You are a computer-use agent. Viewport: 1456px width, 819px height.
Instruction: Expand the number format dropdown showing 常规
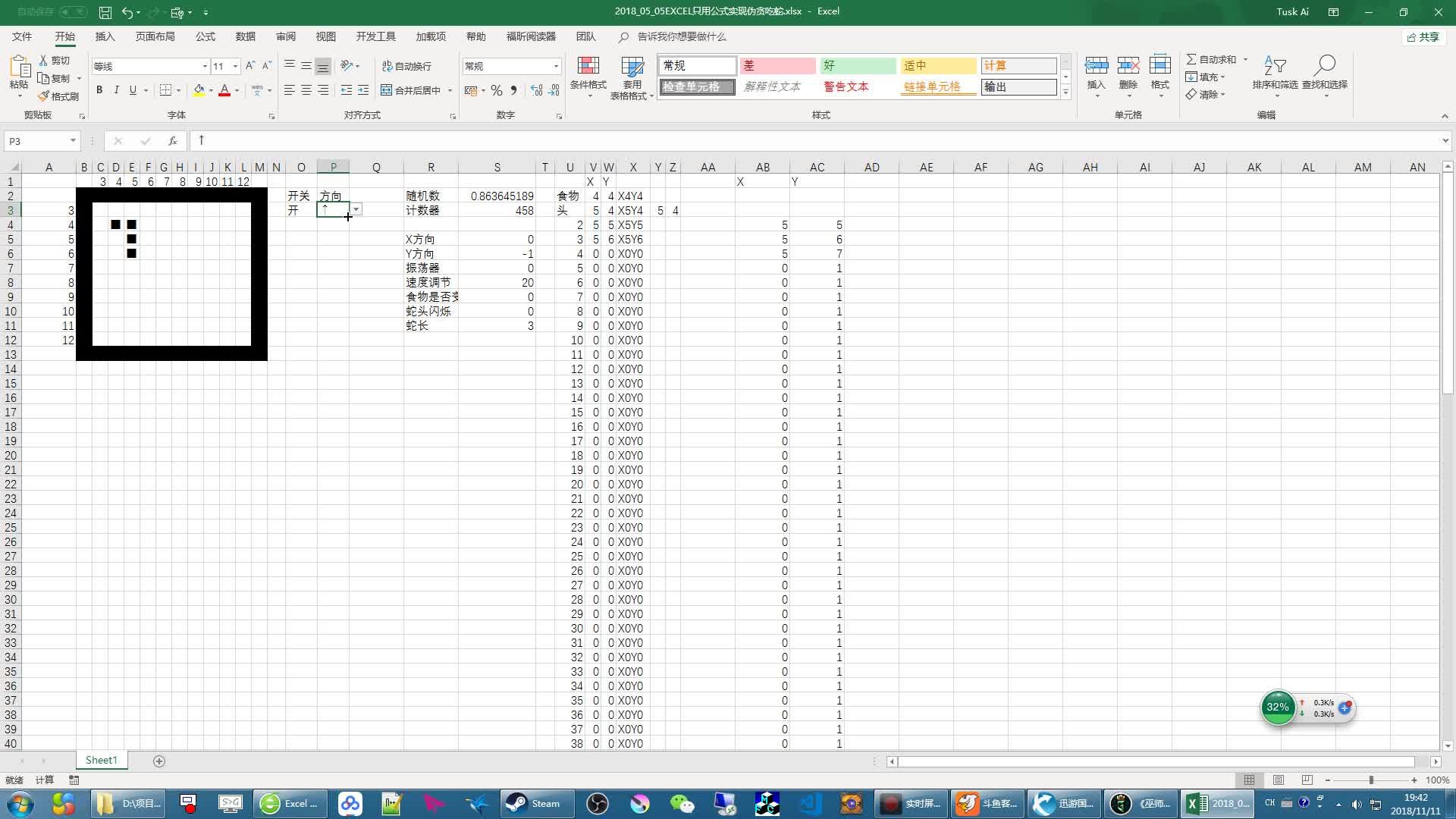click(x=556, y=67)
